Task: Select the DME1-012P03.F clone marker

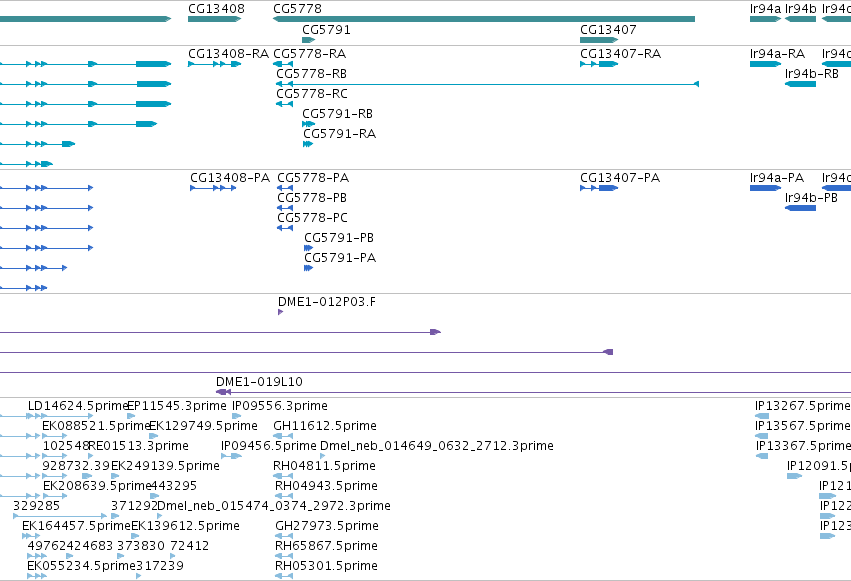Action: pos(280,312)
